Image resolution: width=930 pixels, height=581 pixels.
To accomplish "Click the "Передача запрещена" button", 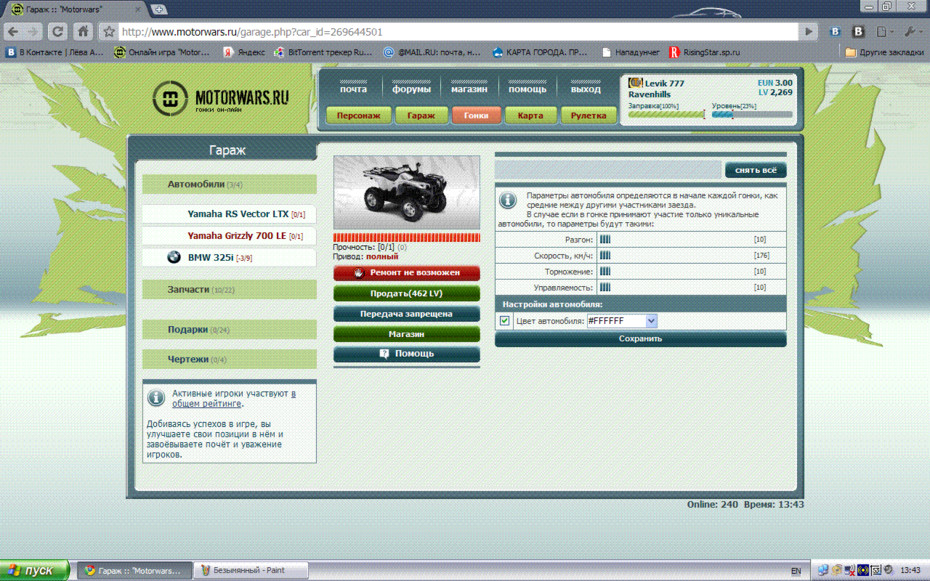I will pyautogui.click(x=406, y=314).
